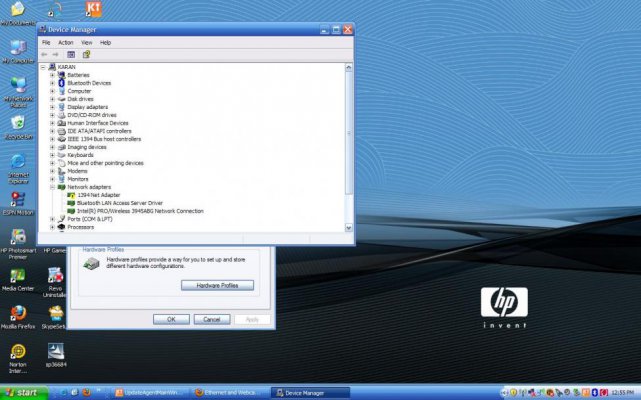Image resolution: width=641 pixels, height=400 pixels.
Task: Switch to the Ethernet and Webca taskbar button
Action: click(x=229, y=393)
